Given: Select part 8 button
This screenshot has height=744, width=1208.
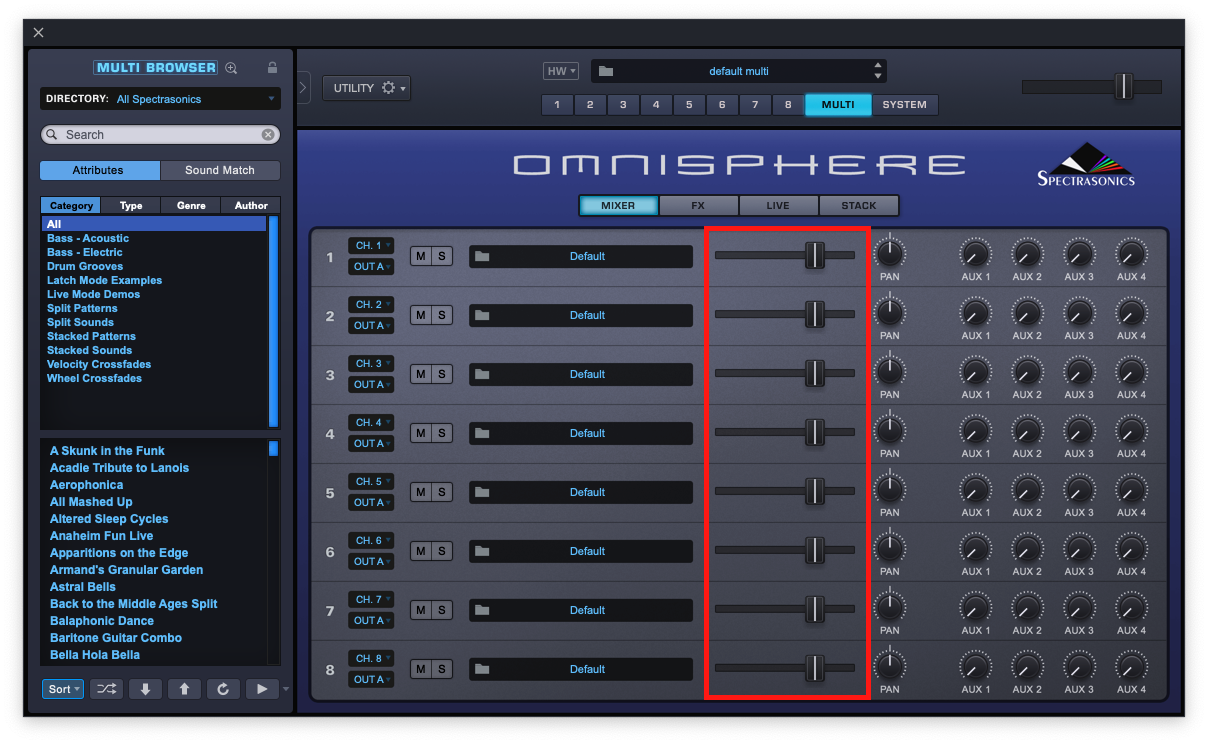Looking at the screenshot, I should coord(788,104).
